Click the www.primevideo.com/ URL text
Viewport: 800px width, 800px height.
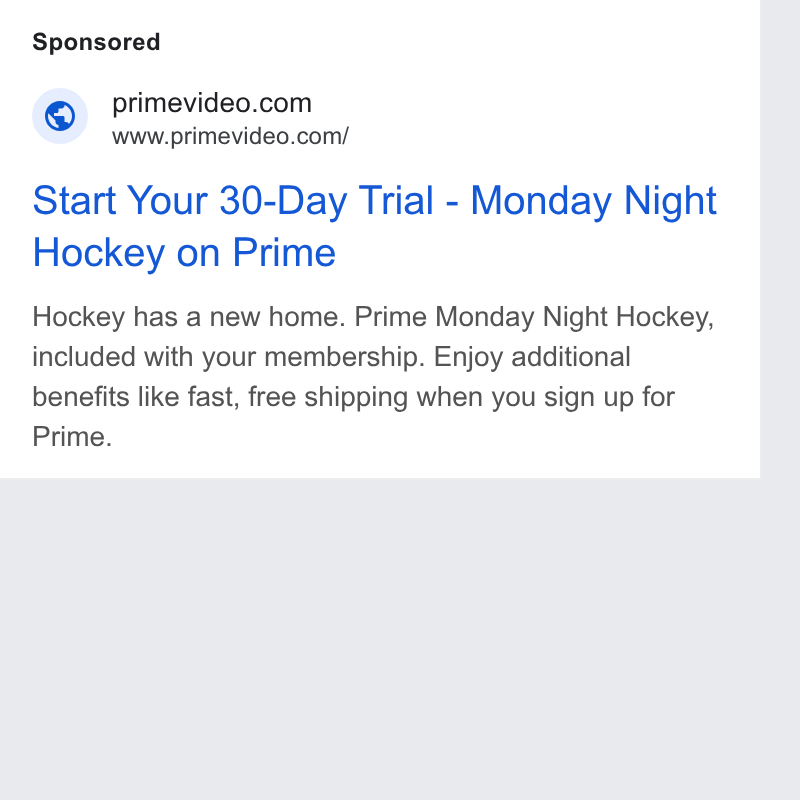(230, 136)
